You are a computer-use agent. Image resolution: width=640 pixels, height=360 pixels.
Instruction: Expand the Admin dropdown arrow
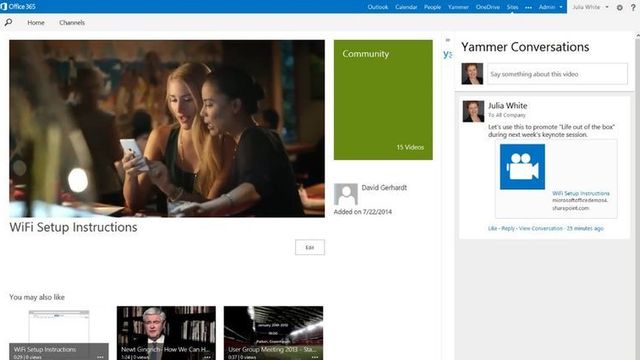click(x=561, y=7)
